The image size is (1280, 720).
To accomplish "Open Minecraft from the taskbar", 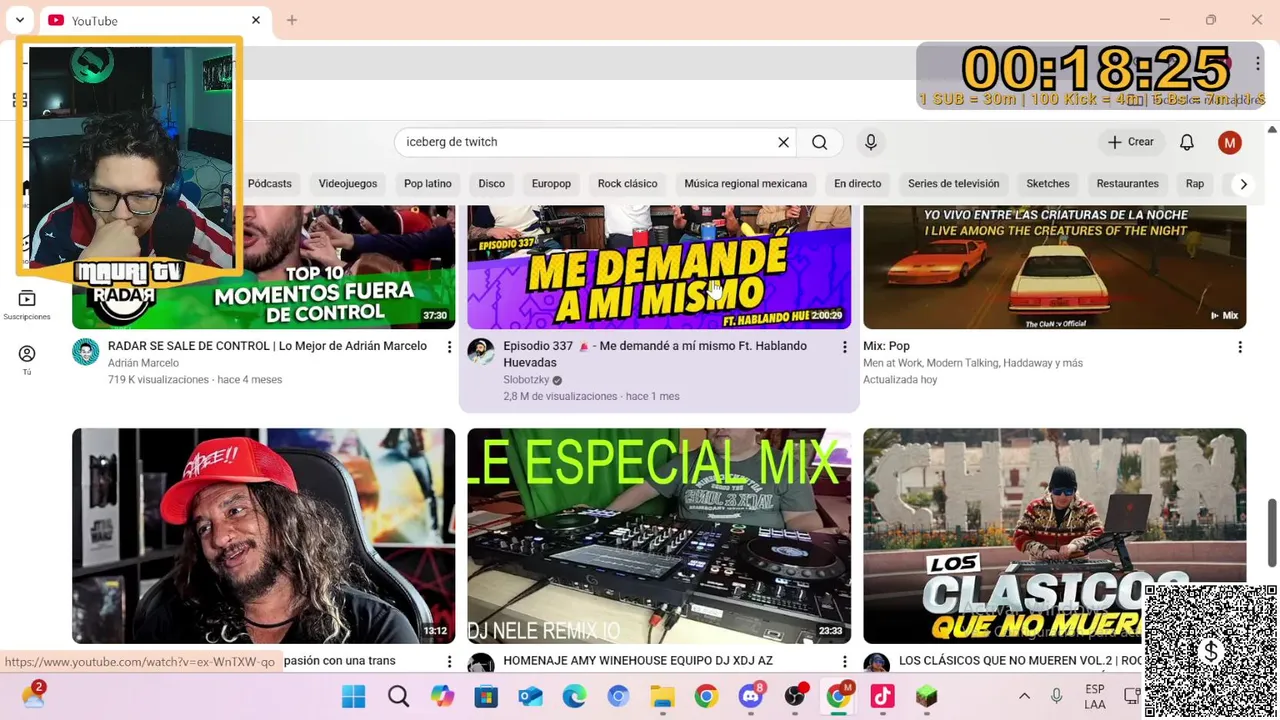I will (926, 697).
